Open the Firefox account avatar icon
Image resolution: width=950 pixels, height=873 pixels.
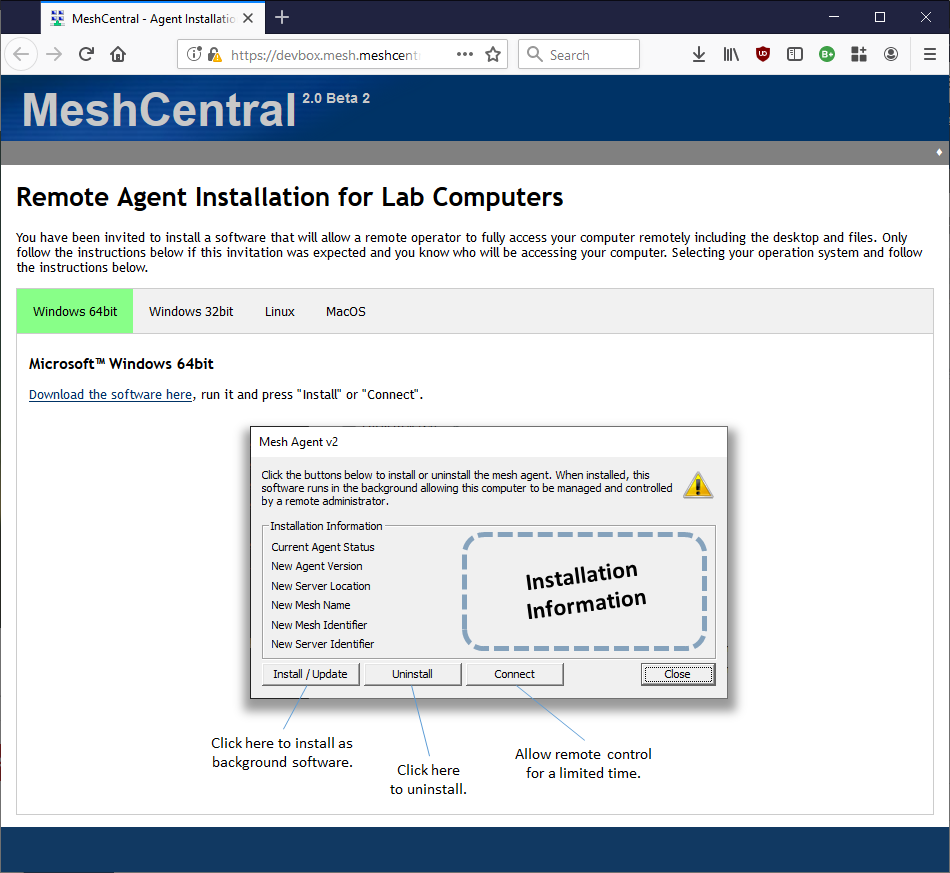coord(891,55)
